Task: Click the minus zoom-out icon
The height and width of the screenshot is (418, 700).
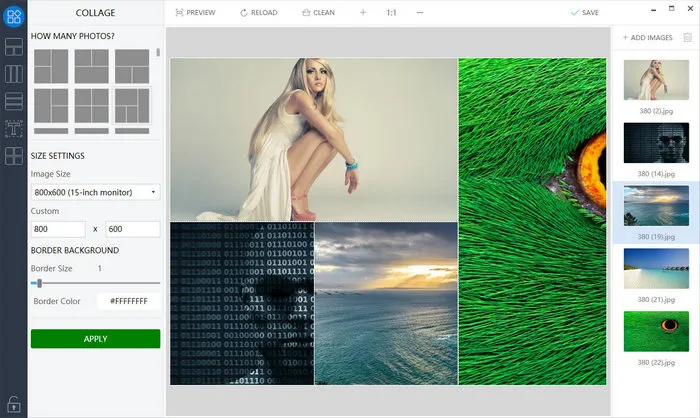Action: click(x=419, y=13)
